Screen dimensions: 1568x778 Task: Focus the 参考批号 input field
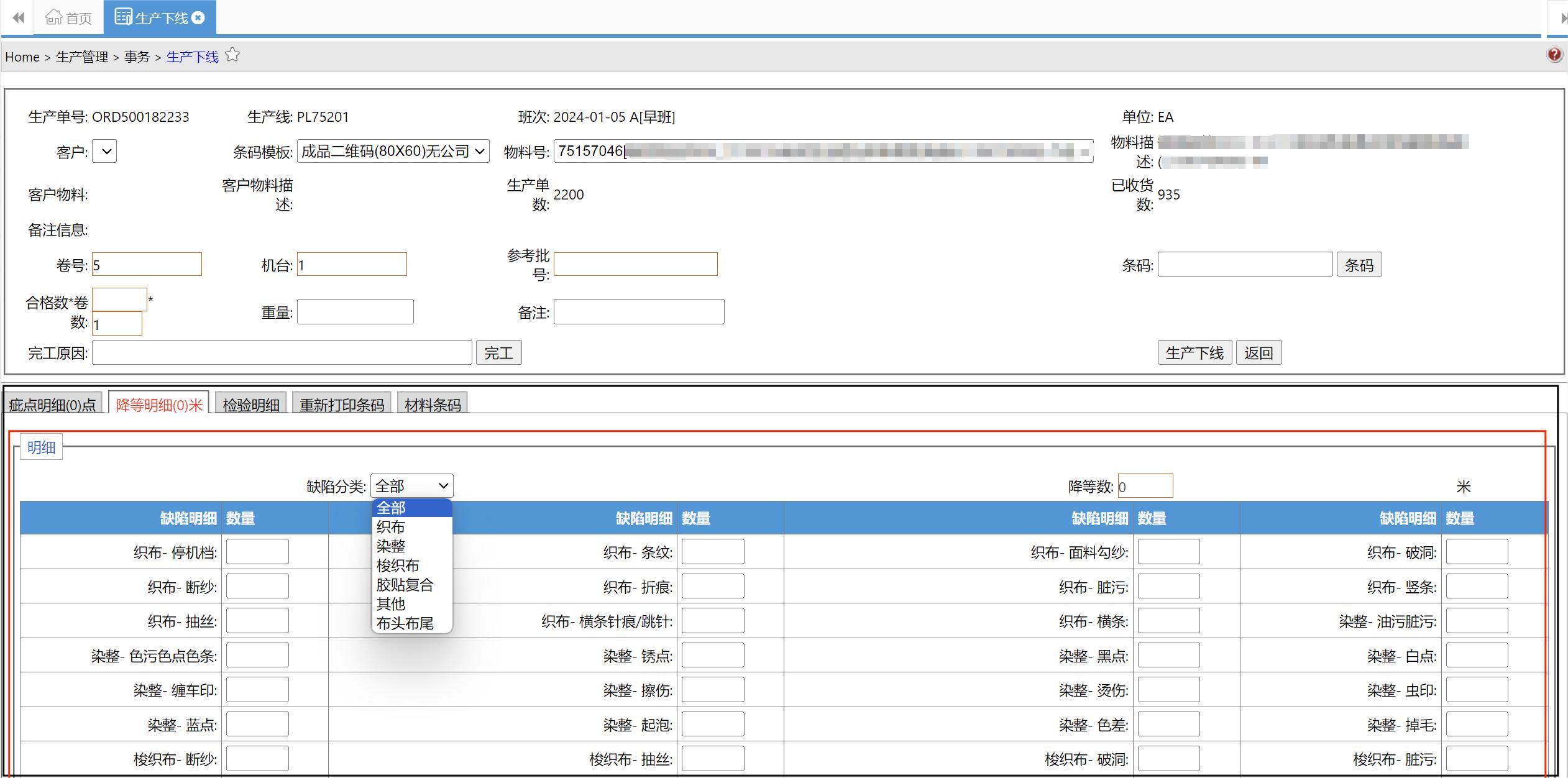coord(635,264)
